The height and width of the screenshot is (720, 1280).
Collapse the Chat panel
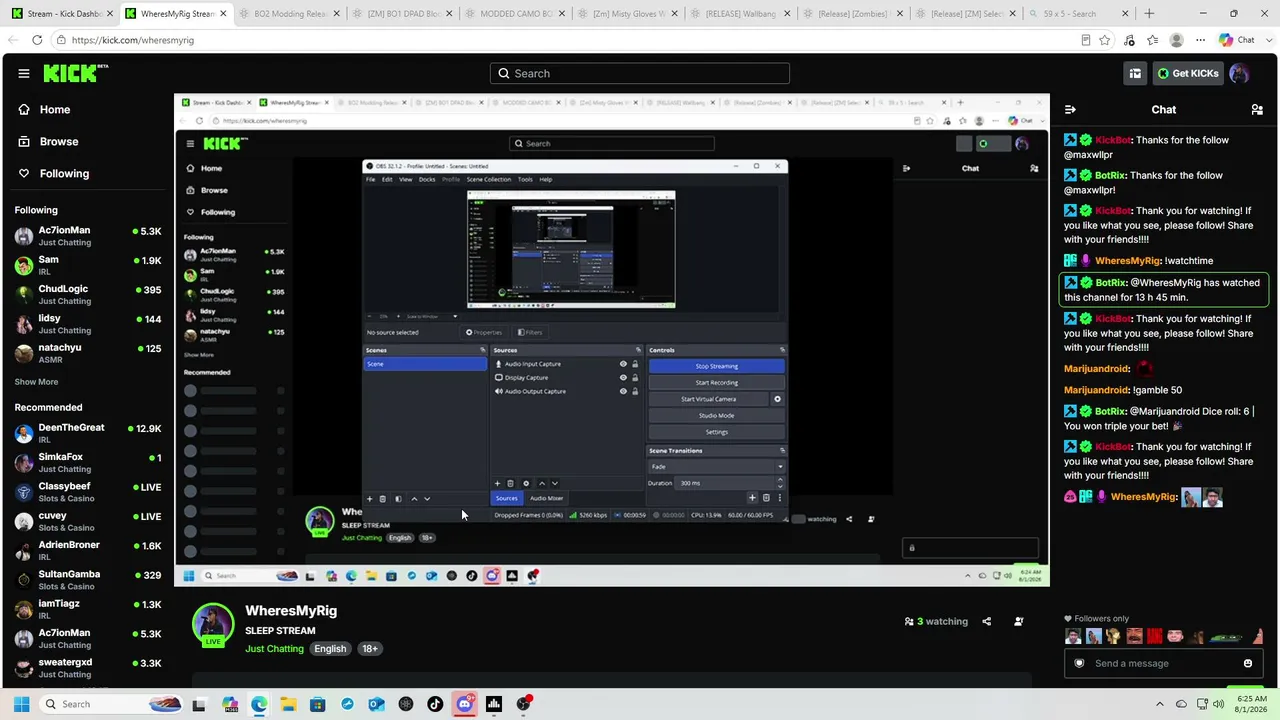click(x=1070, y=110)
